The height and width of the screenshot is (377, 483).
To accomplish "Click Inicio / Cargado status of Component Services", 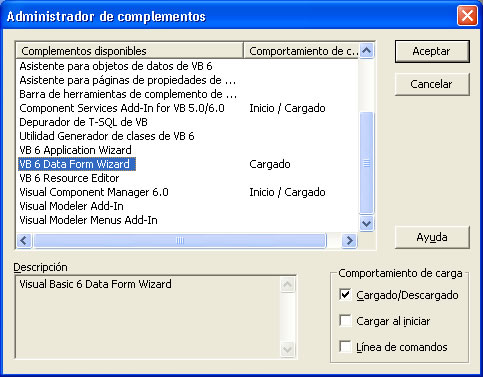I will [x=287, y=108].
